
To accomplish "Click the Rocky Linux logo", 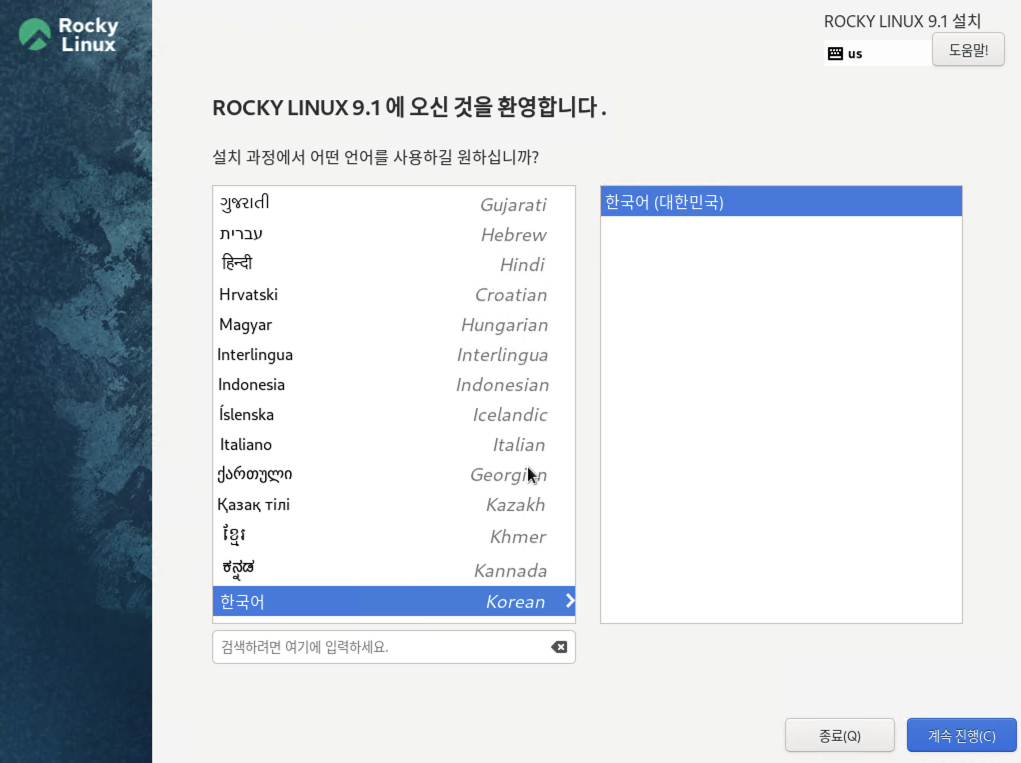I will (x=68, y=35).
